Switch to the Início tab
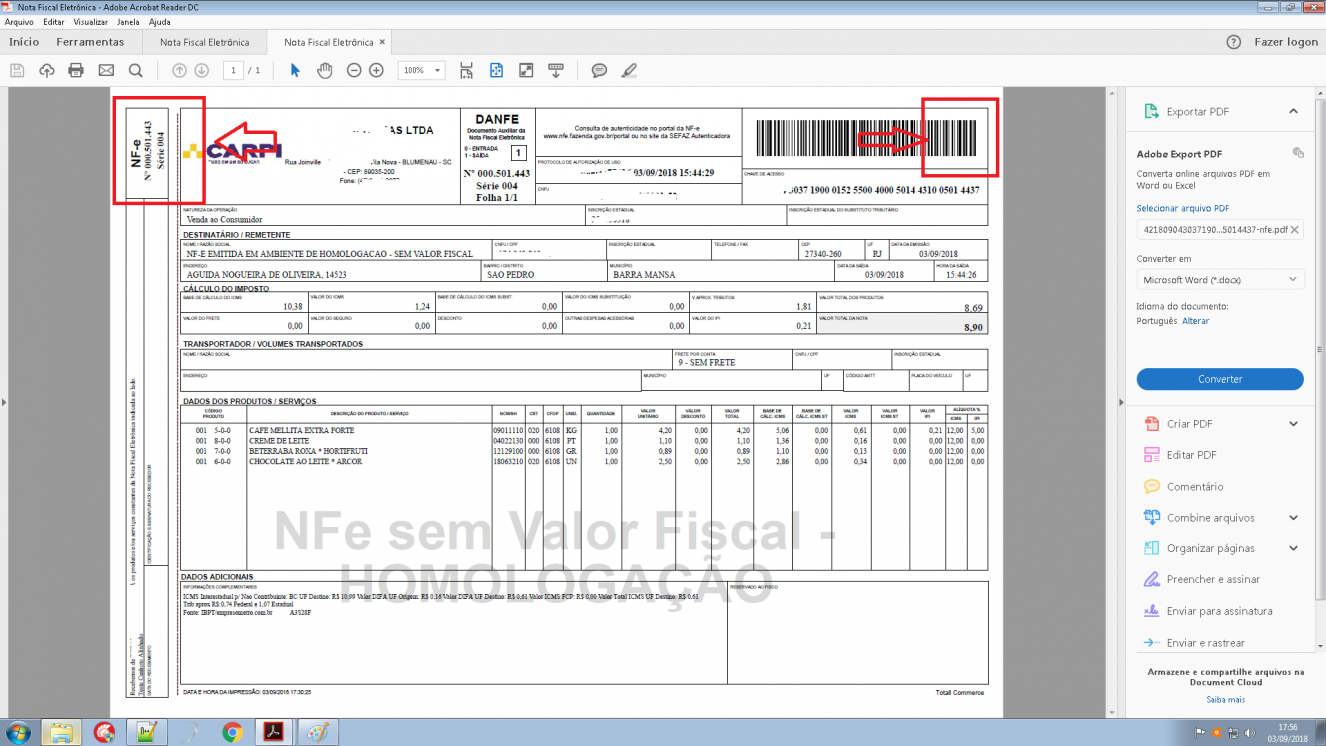Viewport: 1326px width, 746px height. tap(24, 42)
